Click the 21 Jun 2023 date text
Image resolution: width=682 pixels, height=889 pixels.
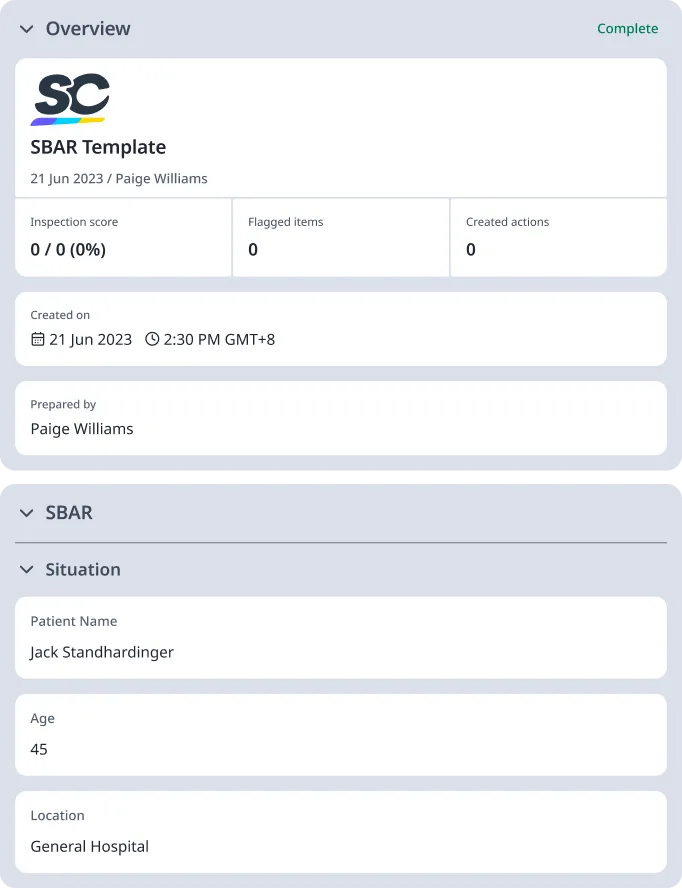[66, 178]
